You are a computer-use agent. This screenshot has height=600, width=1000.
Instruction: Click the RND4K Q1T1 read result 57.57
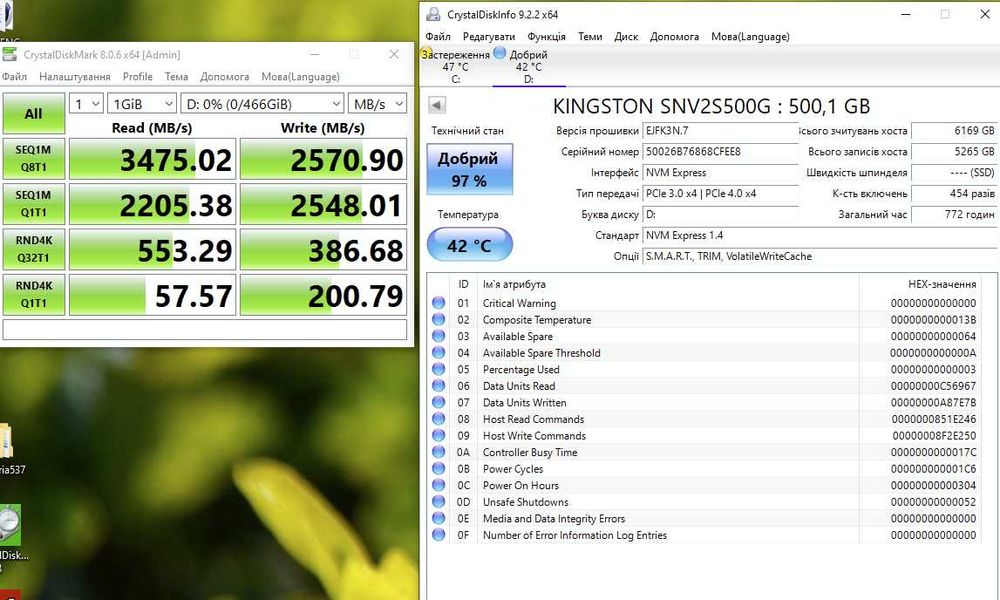point(152,295)
